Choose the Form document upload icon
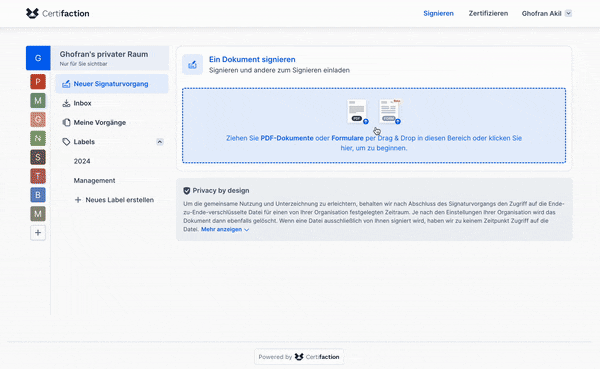The width and height of the screenshot is (600, 369). pyautogui.click(x=390, y=112)
